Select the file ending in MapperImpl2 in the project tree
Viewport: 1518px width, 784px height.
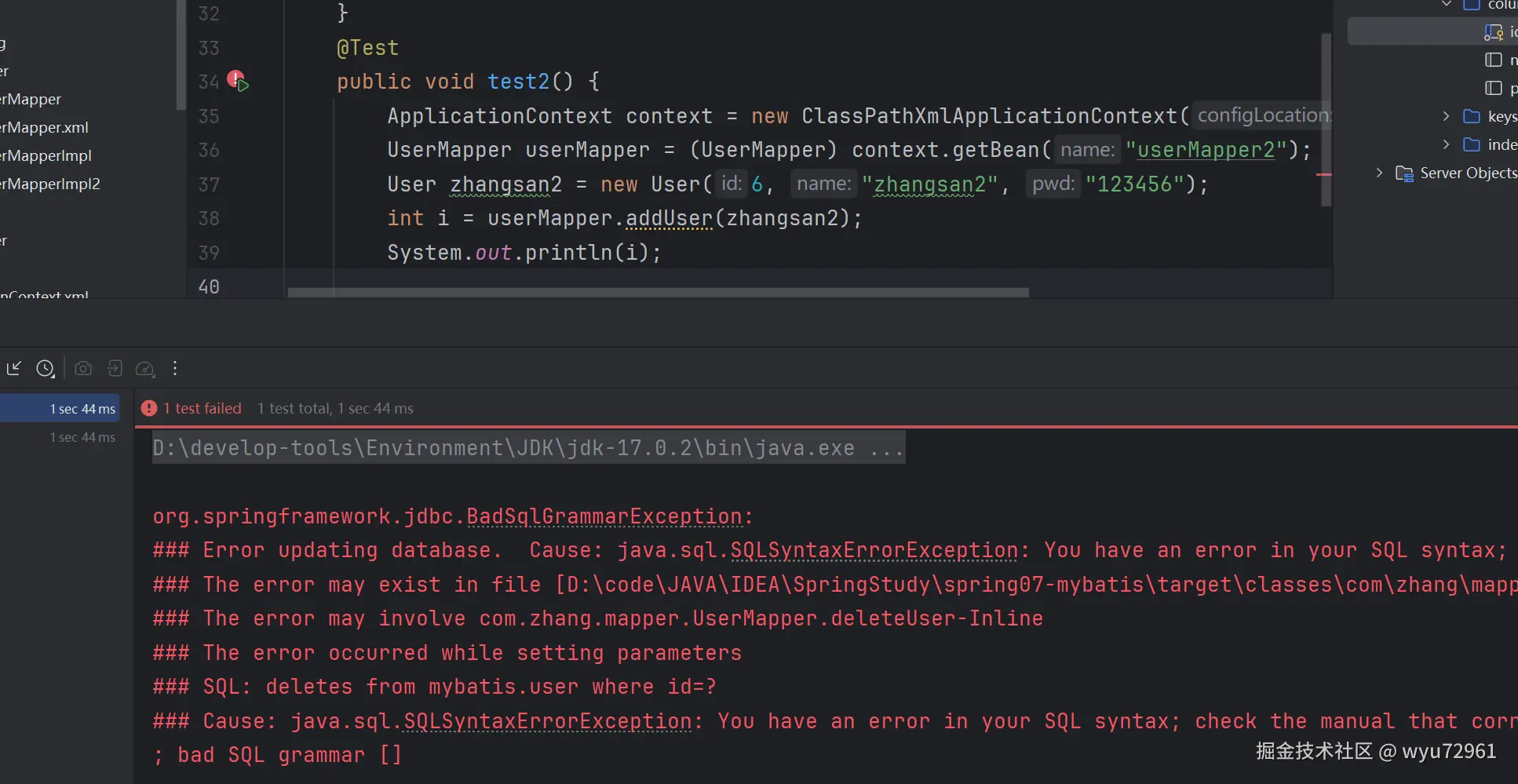coord(50,184)
